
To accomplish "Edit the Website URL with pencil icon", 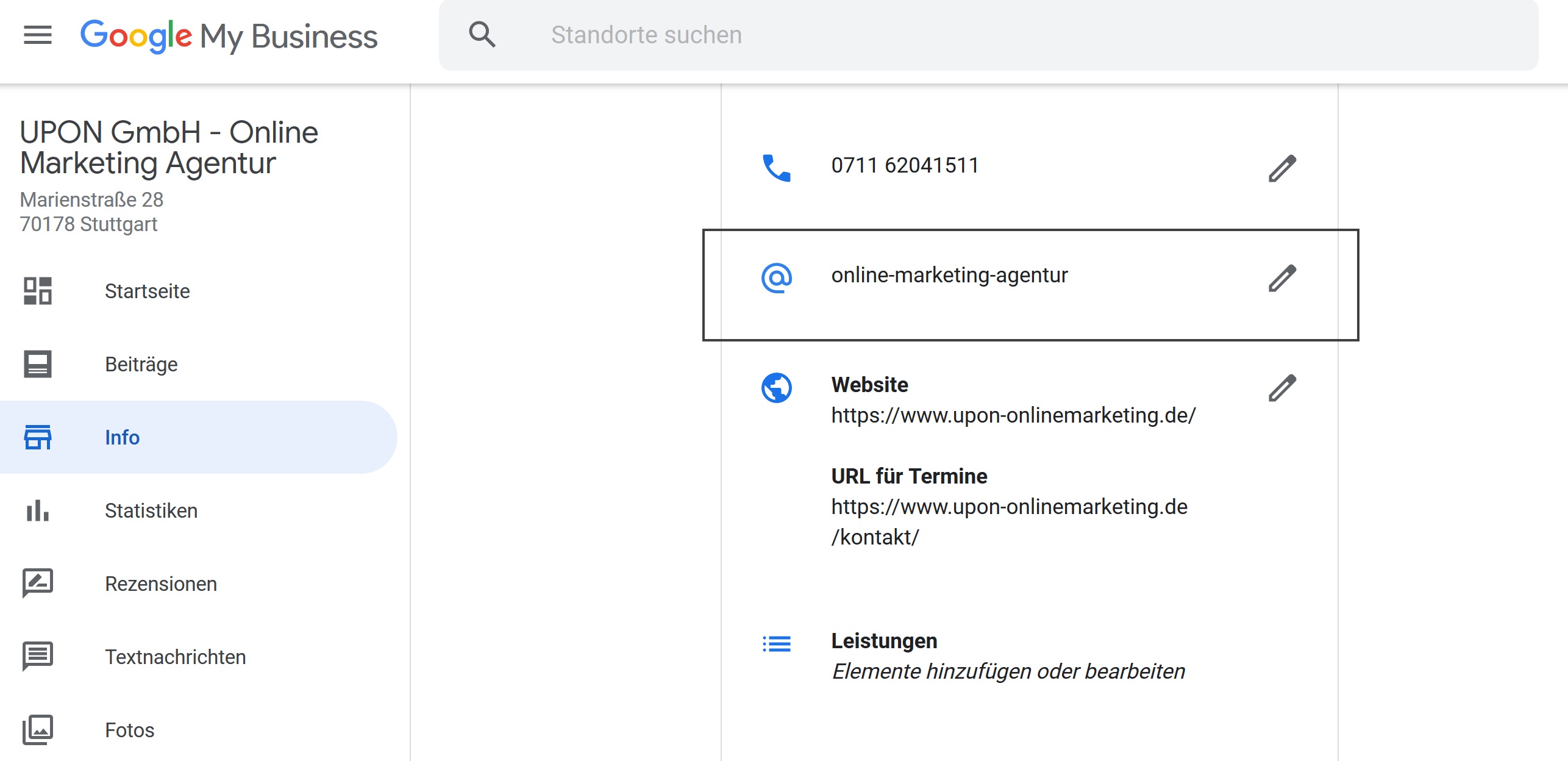I will point(1282,388).
